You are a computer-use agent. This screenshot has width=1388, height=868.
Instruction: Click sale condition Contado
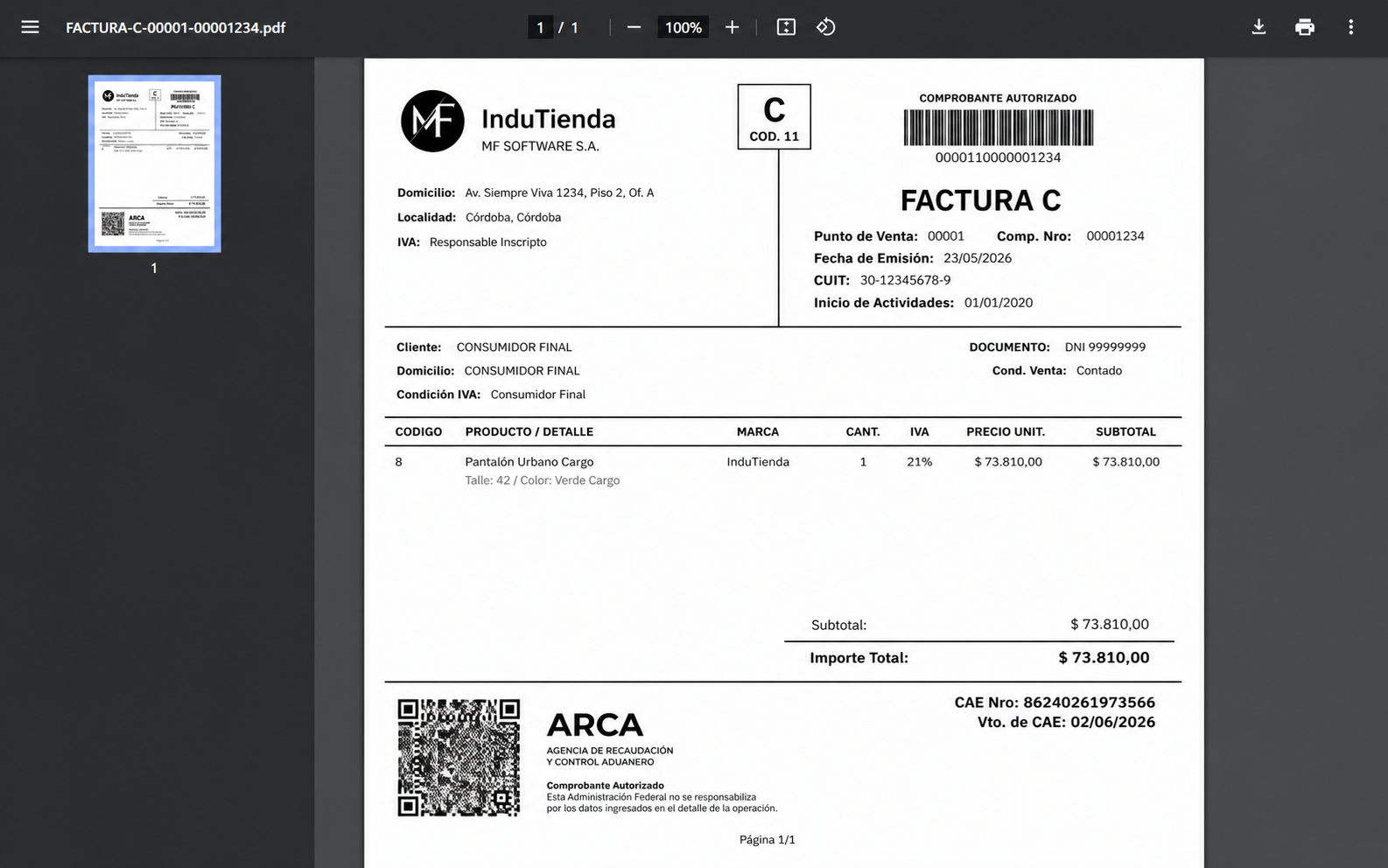click(1099, 370)
